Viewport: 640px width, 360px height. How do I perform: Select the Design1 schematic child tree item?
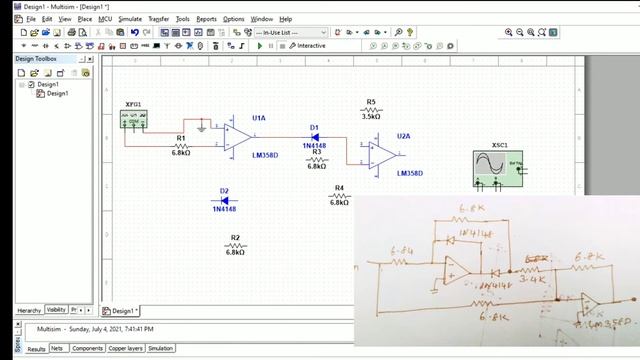[57, 93]
